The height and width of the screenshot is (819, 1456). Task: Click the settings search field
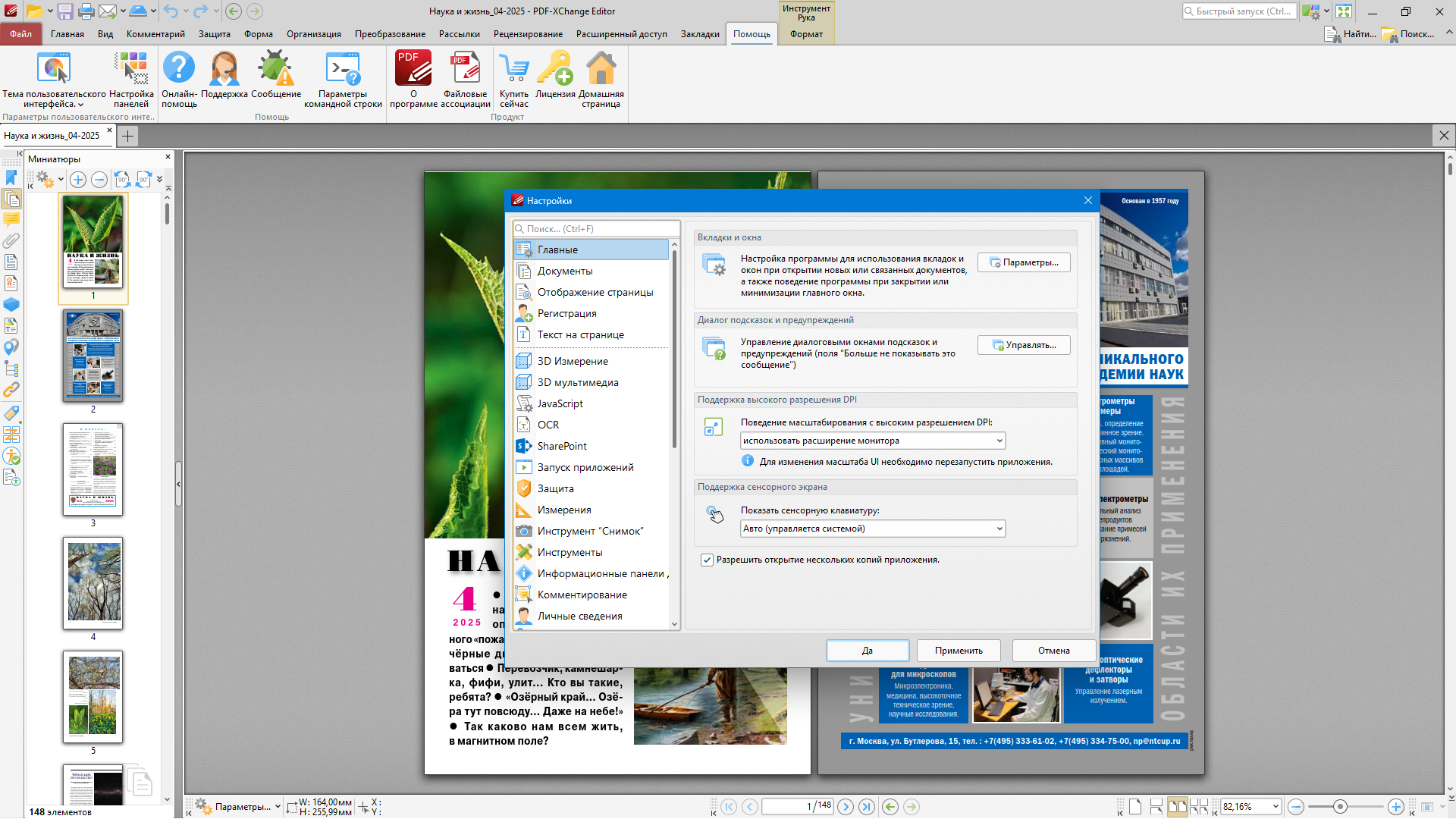point(597,229)
